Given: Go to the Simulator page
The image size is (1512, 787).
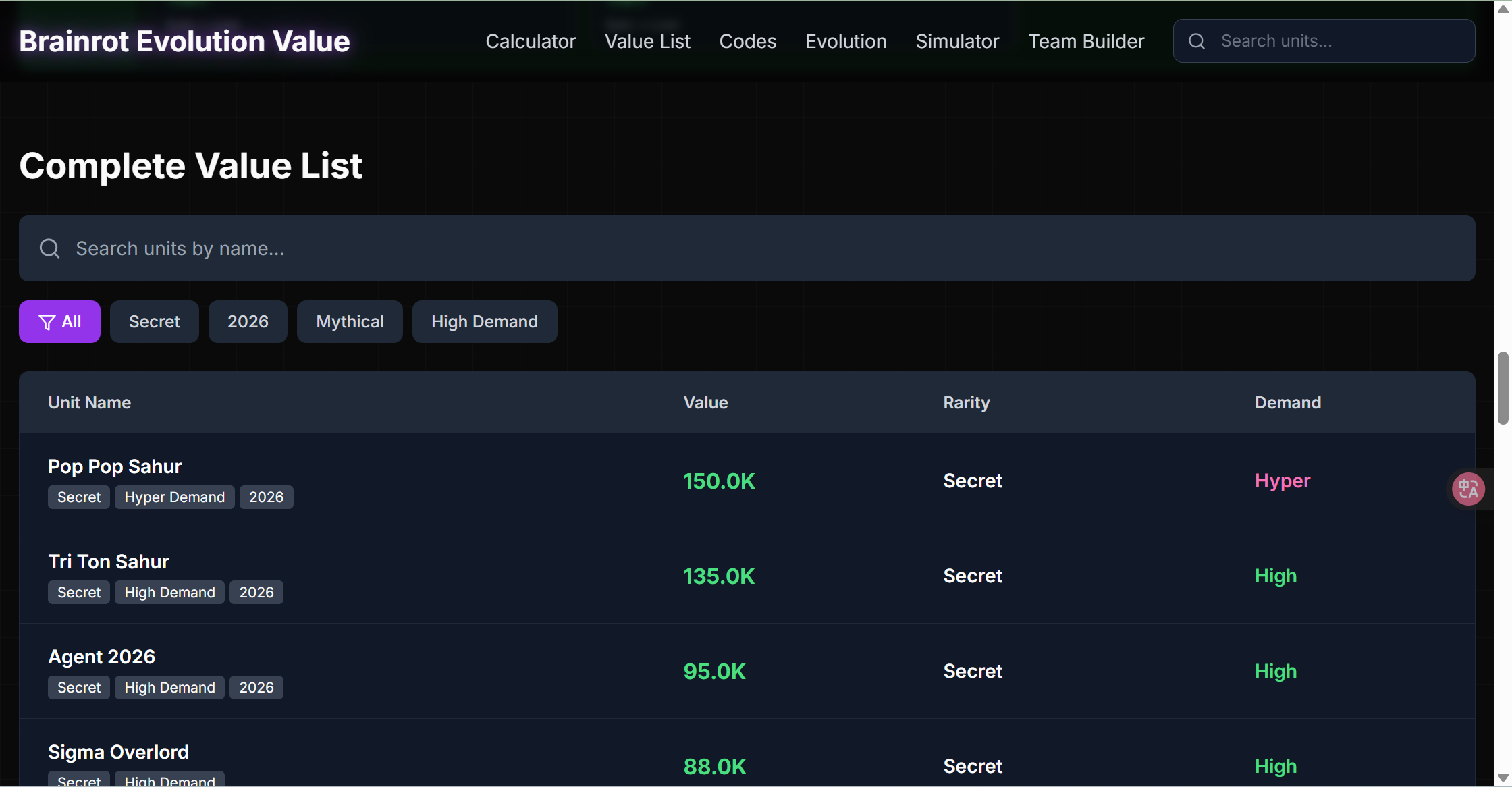Looking at the screenshot, I should coord(957,40).
